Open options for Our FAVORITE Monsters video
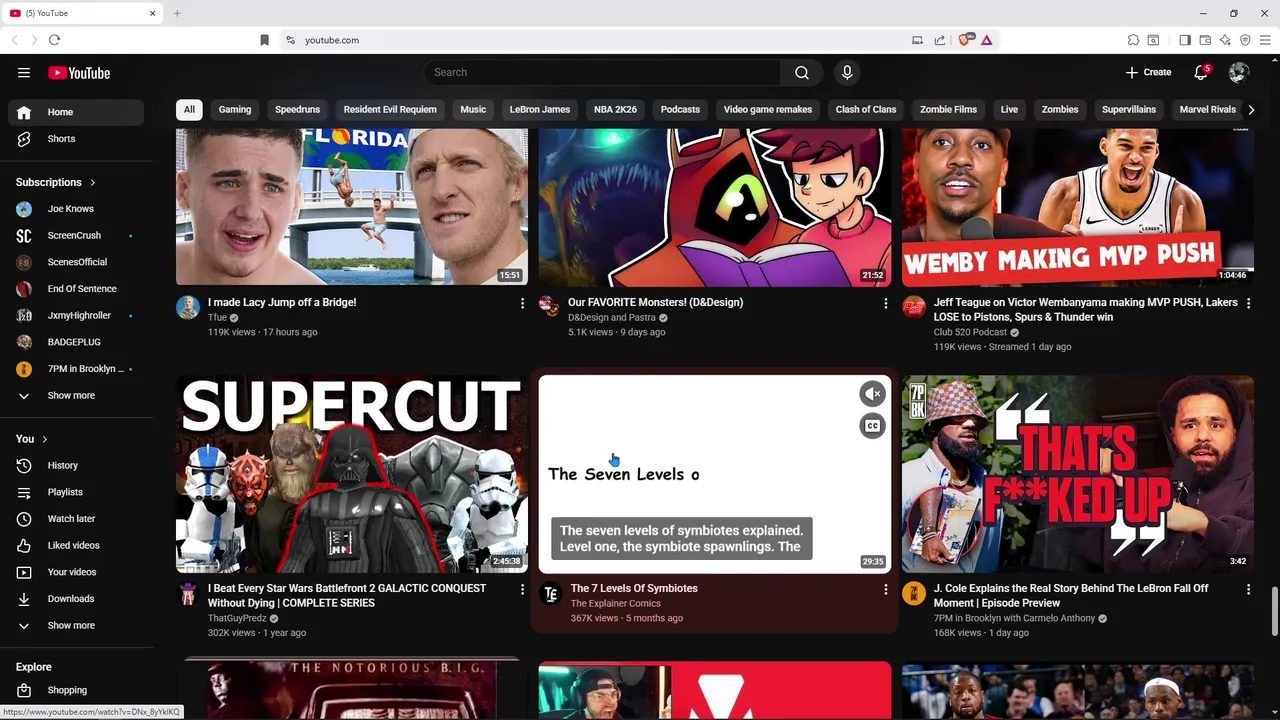The image size is (1280, 720). (885, 303)
